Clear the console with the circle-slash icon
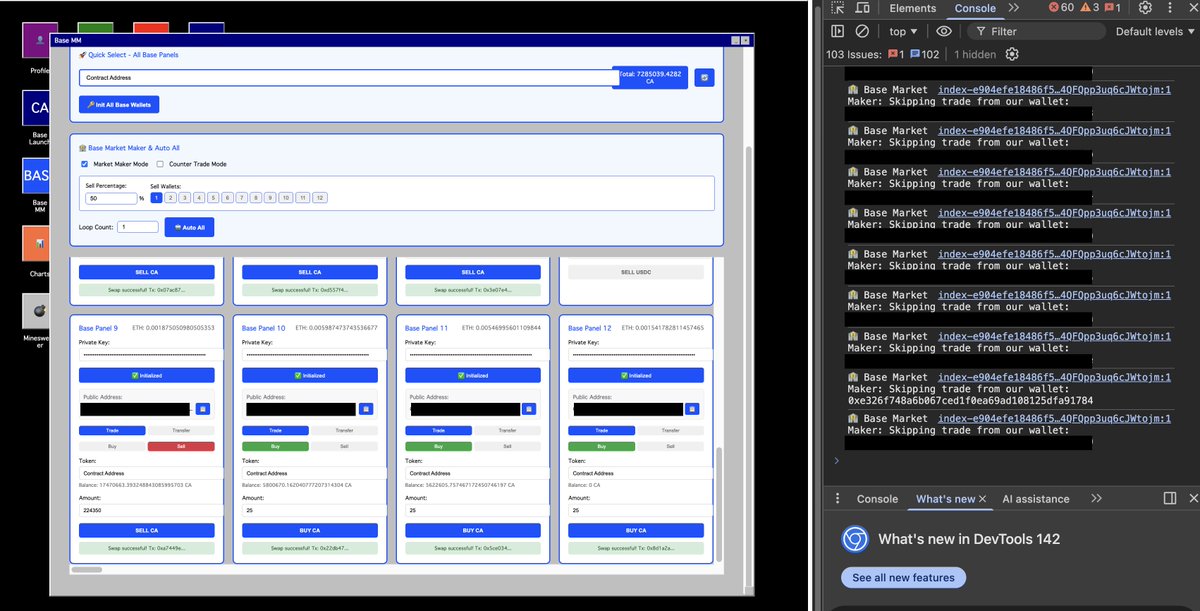The image size is (1200, 611). pyautogui.click(x=862, y=31)
